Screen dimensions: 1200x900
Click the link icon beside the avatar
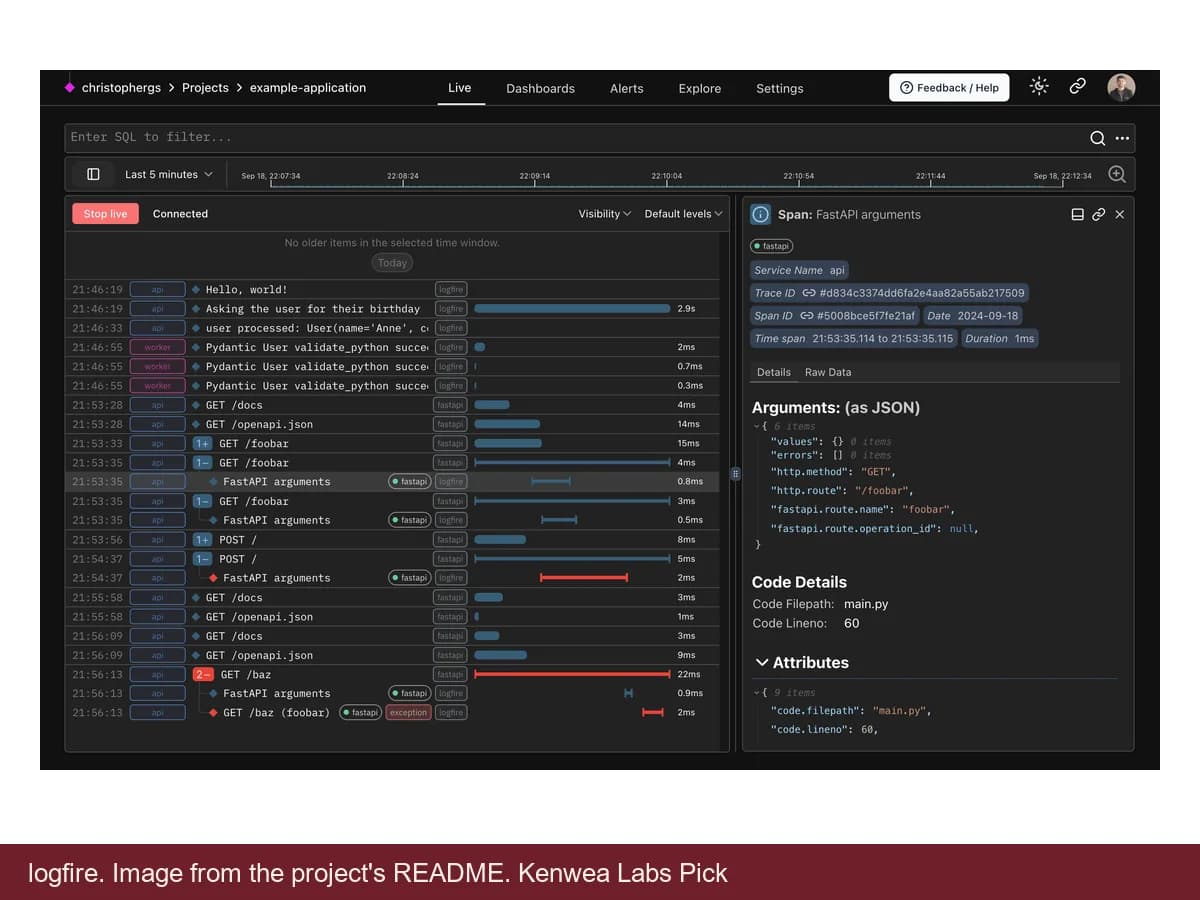coord(1078,87)
